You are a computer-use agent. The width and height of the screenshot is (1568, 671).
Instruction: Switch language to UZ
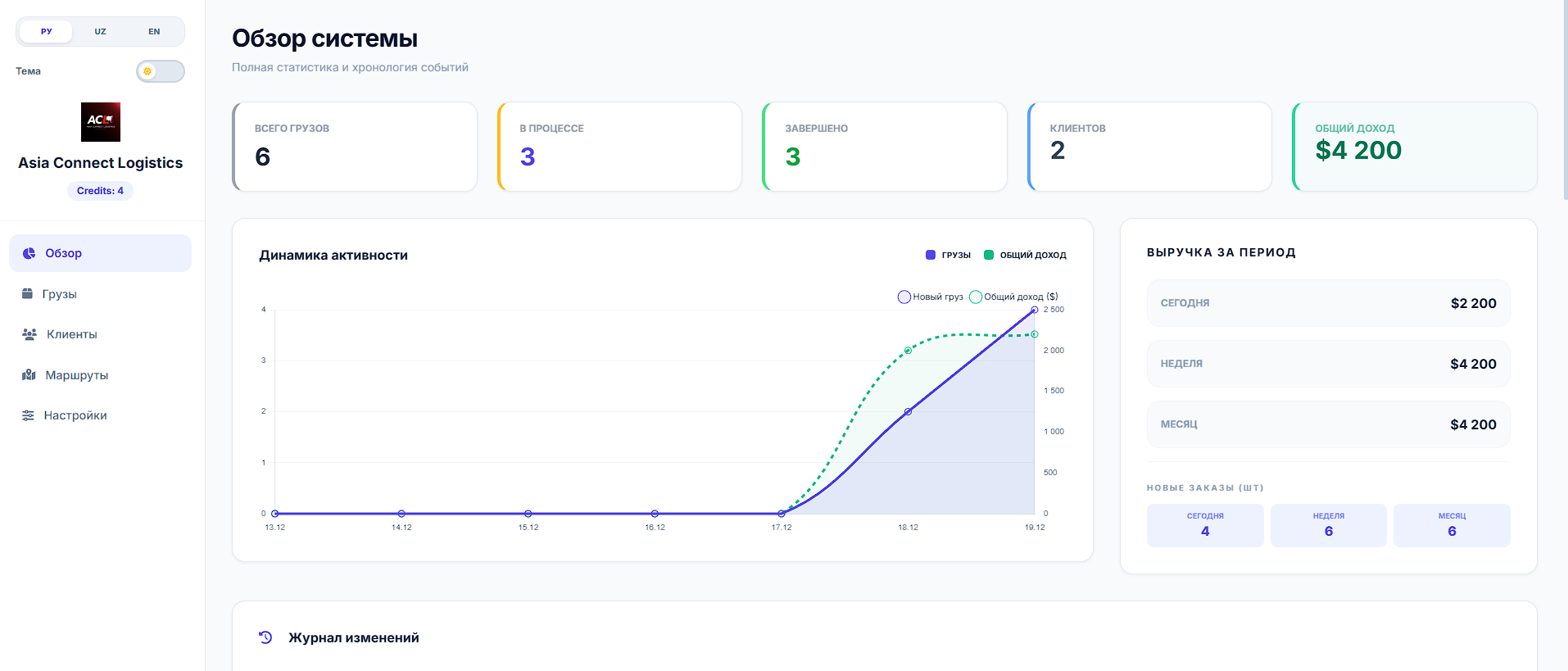tap(100, 32)
